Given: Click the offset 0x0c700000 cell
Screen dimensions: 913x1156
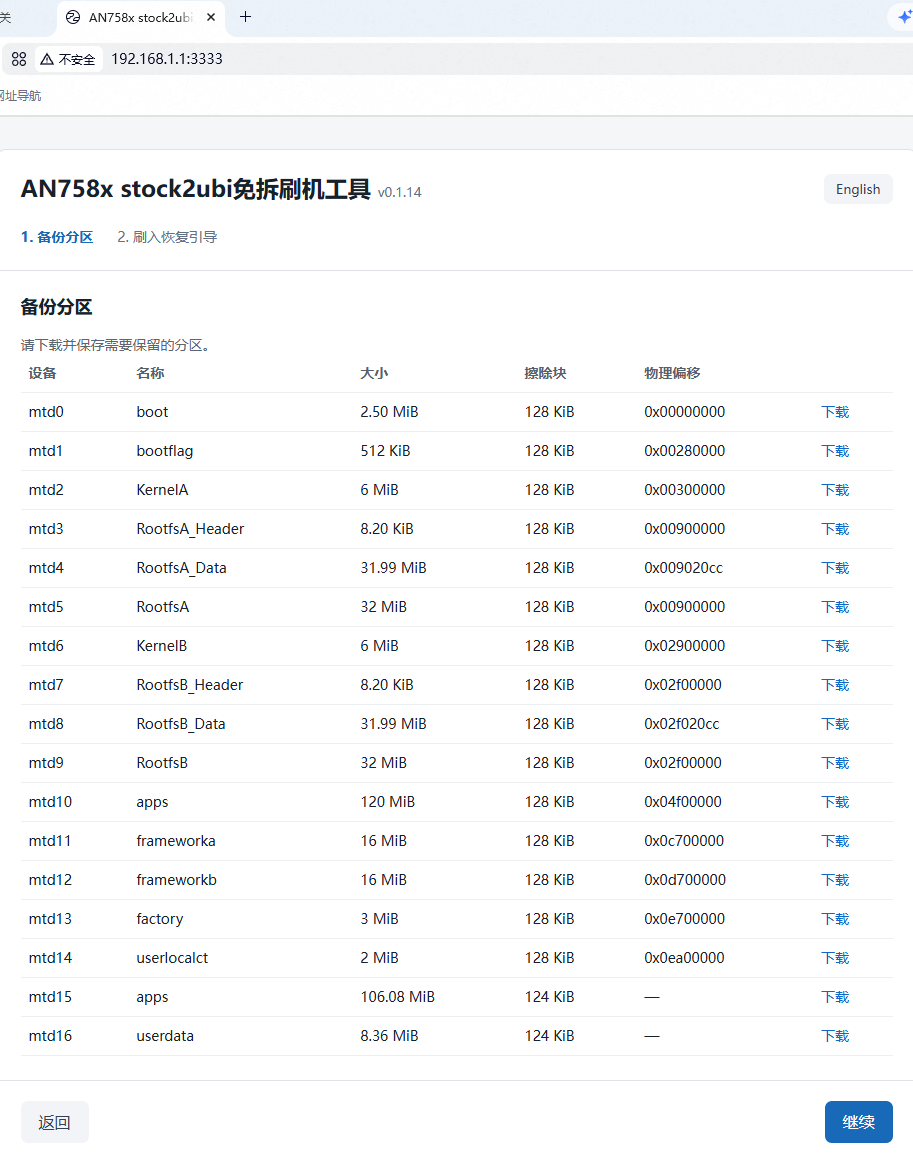Looking at the screenshot, I should [x=684, y=841].
